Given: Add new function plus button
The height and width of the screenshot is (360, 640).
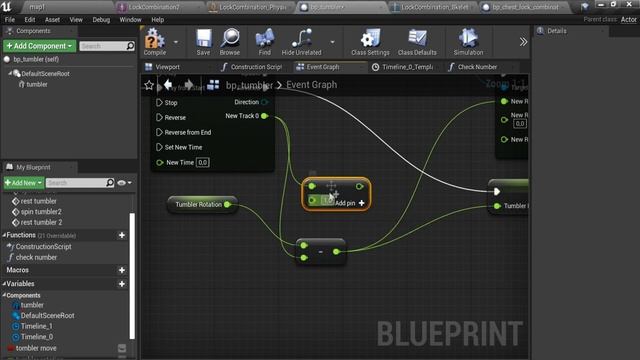Looking at the screenshot, I should (x=122, y=235).
